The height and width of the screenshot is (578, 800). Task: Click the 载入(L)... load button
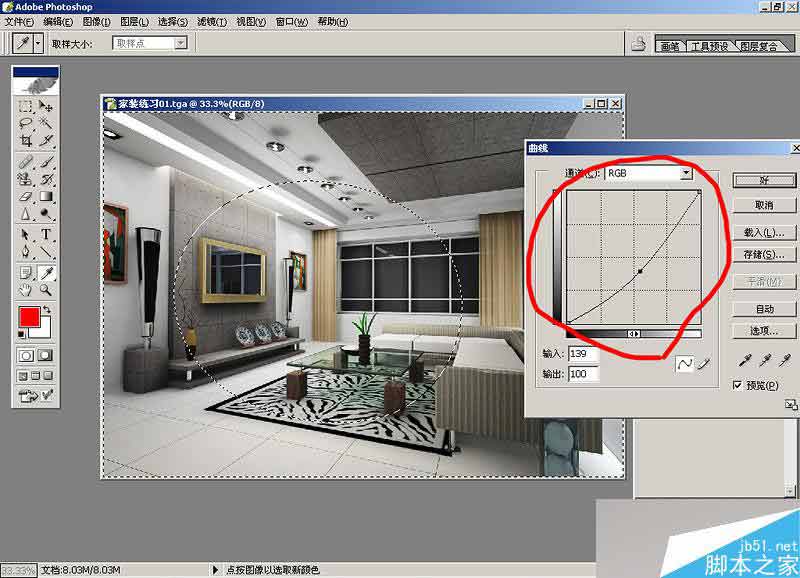click(764, 233)
